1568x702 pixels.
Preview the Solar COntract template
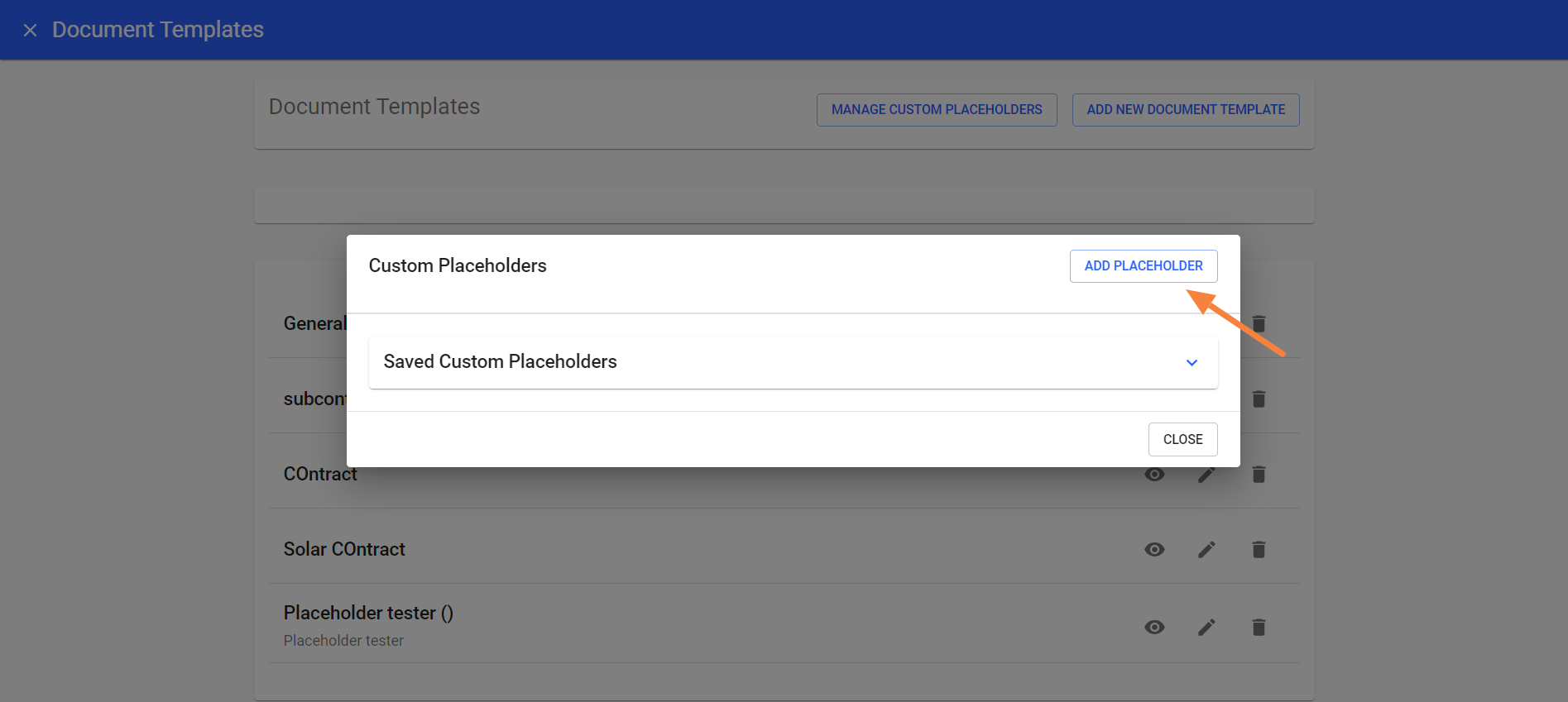click(1154, 549)
